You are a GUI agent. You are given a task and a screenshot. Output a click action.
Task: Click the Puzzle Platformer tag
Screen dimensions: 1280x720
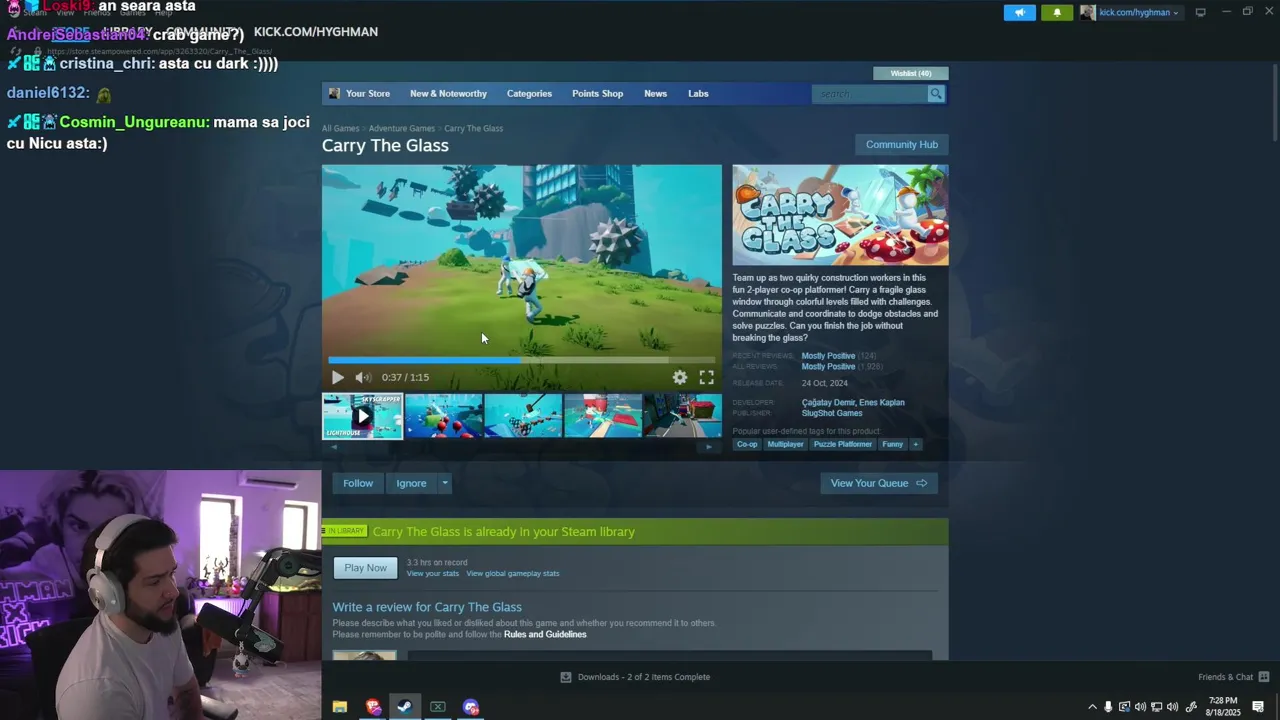point(842,444)
